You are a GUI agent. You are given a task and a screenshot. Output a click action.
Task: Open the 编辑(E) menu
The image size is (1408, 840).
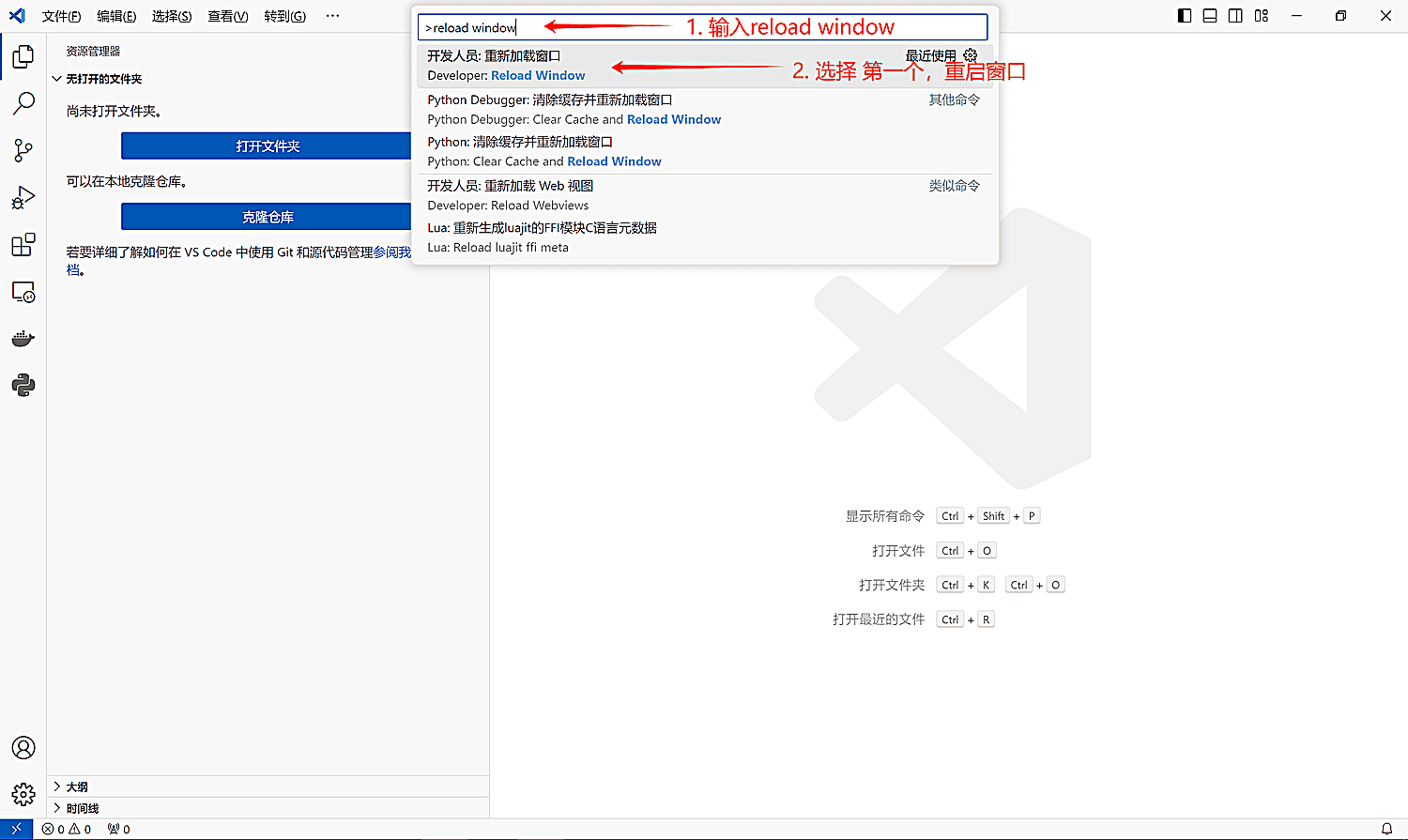pos(116,16)
